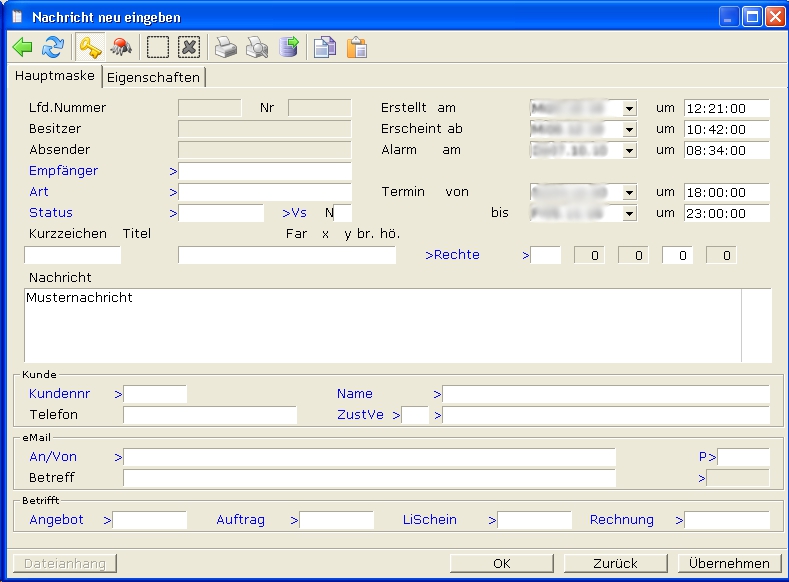Screen dimensions: 789x582
Task: Click the yellow key icon
Action: tap(90, 48)
